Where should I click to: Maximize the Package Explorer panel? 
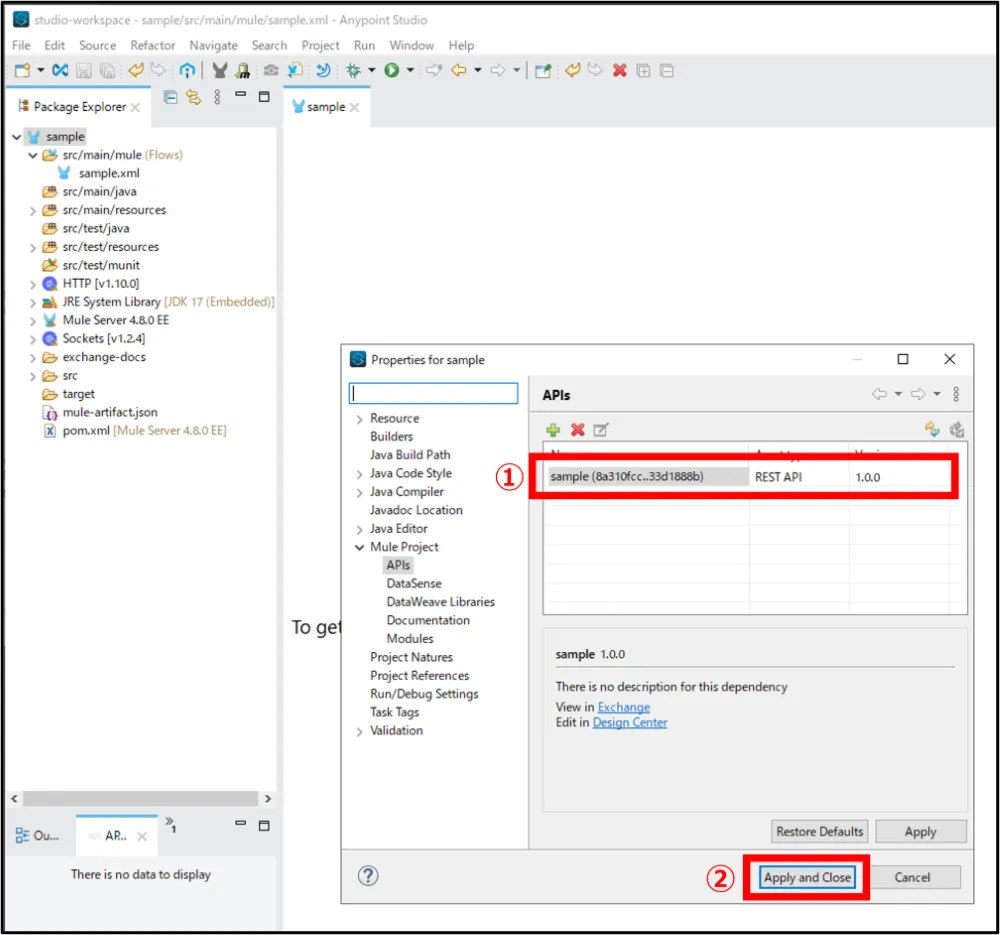(264, 97)
